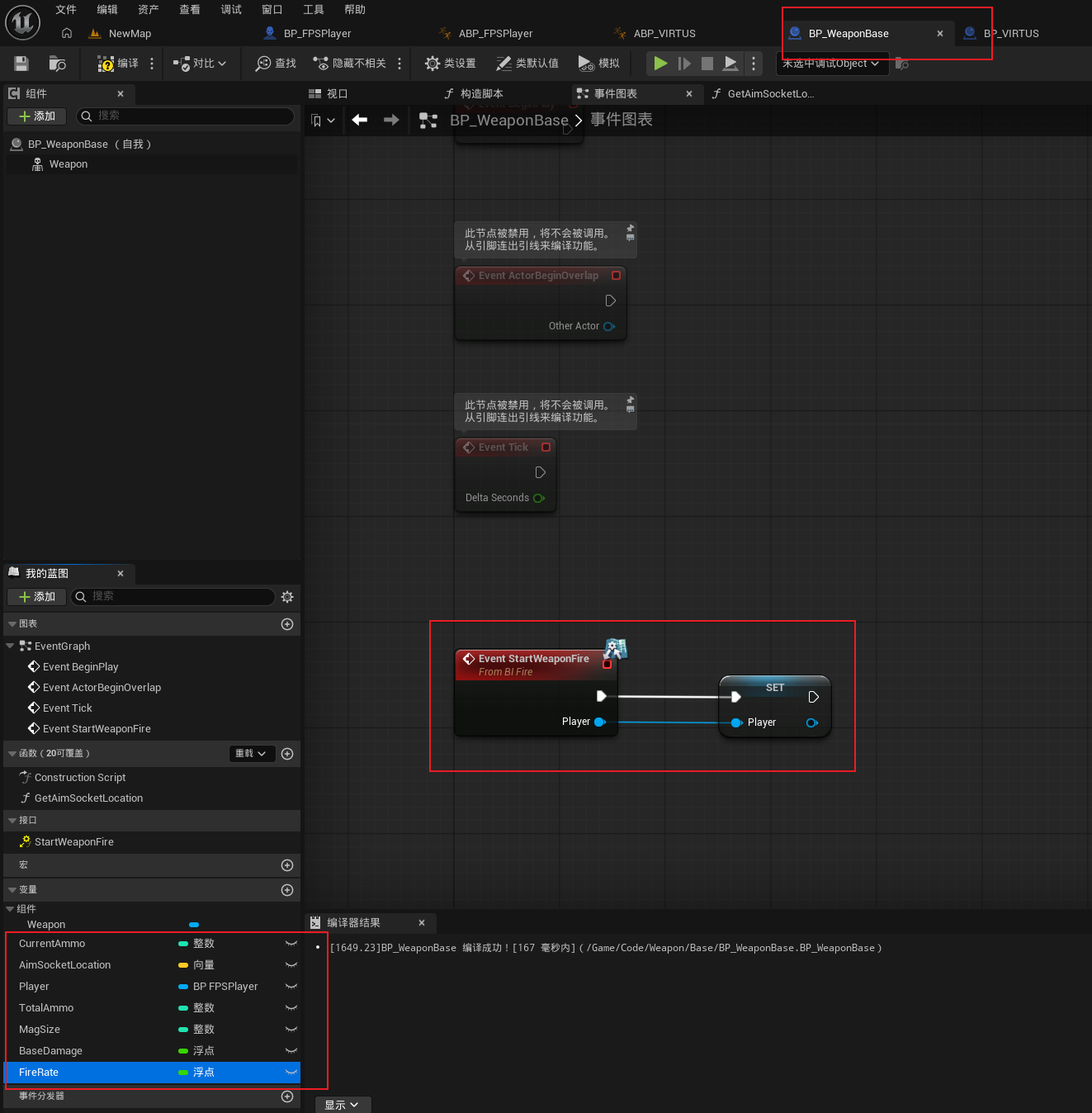The height and width of the screenshot is (1113, 1092).
Task: Open the graph bookmarks dropdown
Action: (x=323, y=121)
